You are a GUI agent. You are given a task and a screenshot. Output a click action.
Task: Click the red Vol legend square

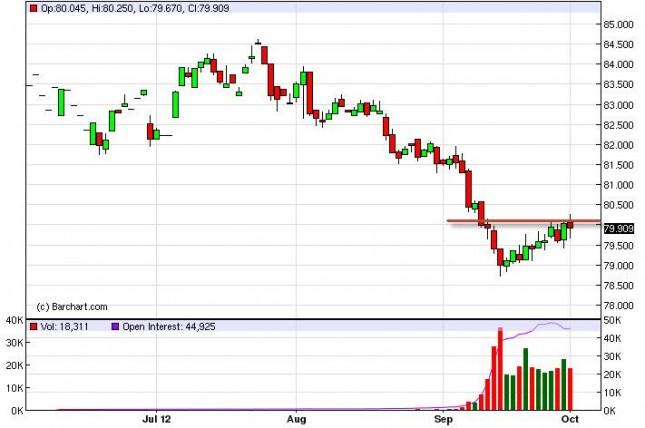pyautogui.click(x=34, y=326)
